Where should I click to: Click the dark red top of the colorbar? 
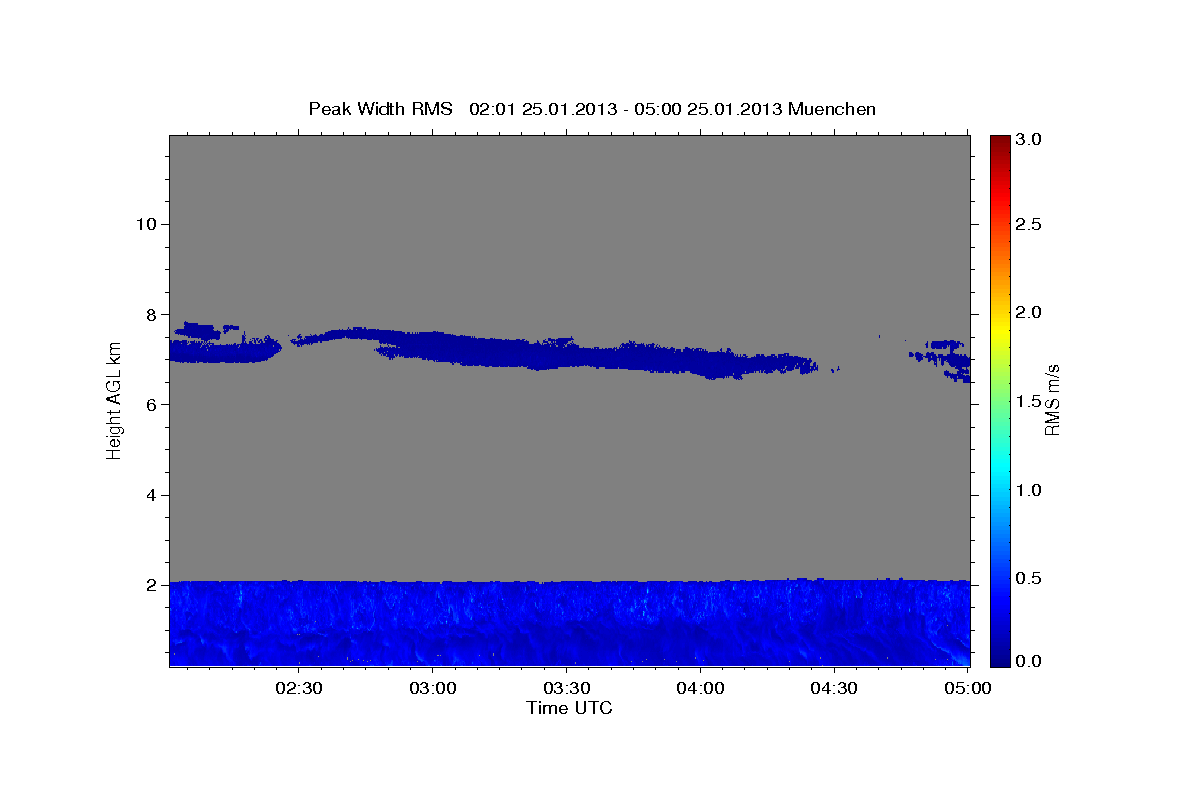tap(998, 140)
